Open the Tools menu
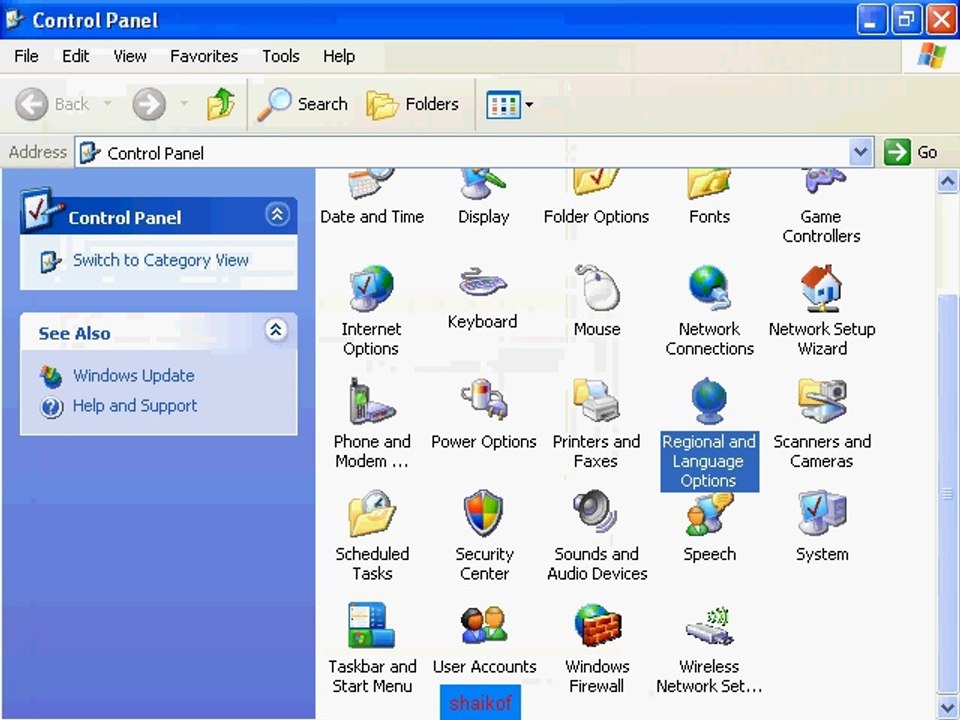960x720 pixels. (280, 56)
